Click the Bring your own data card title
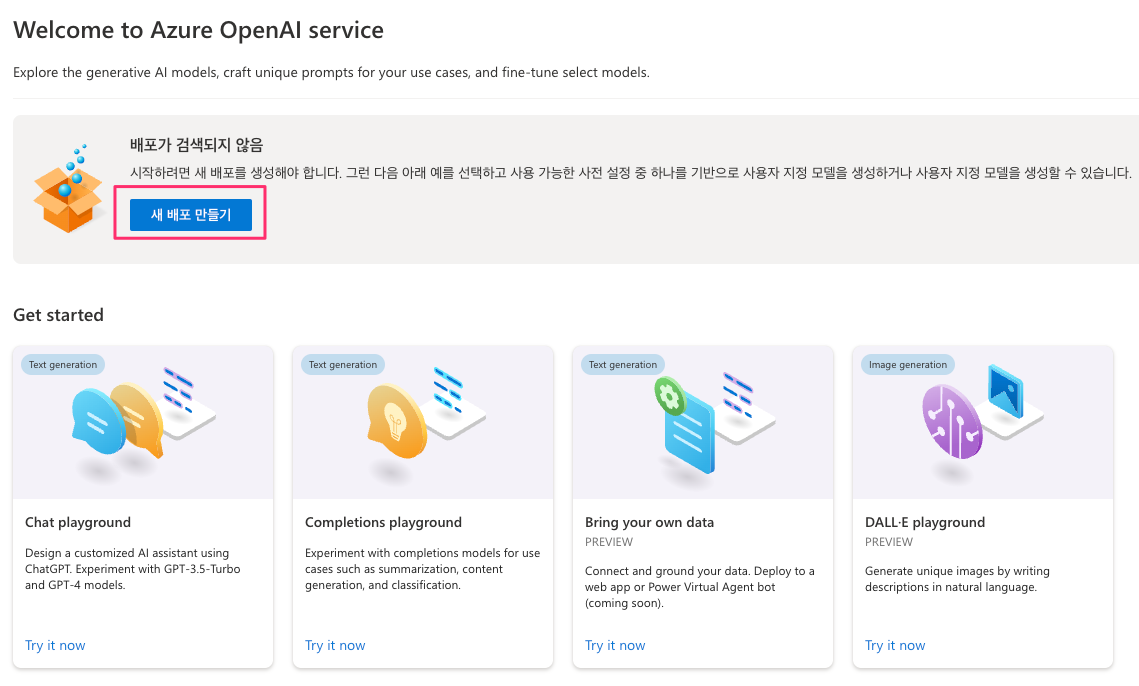 point(649,522)
